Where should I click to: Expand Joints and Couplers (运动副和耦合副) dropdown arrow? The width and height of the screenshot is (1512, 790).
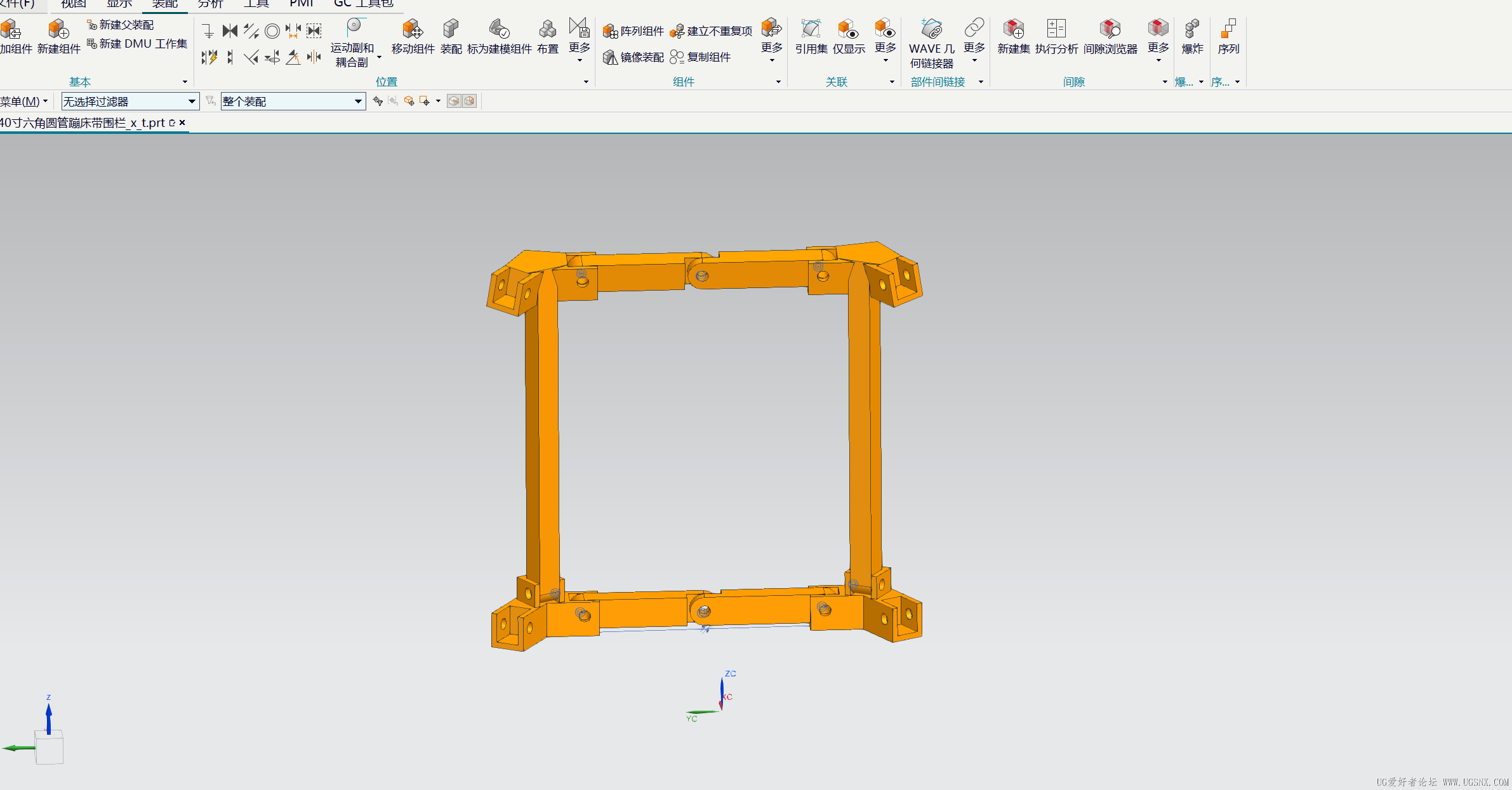coord(379,57)
